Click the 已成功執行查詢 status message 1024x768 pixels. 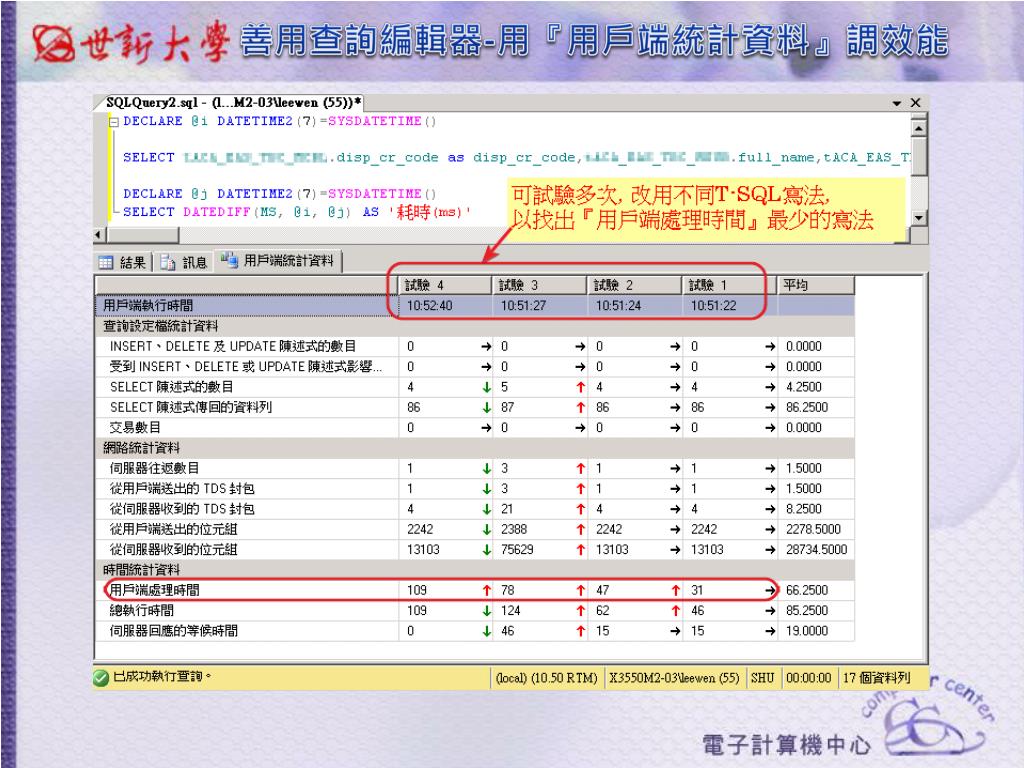click(x=162, y=677)
